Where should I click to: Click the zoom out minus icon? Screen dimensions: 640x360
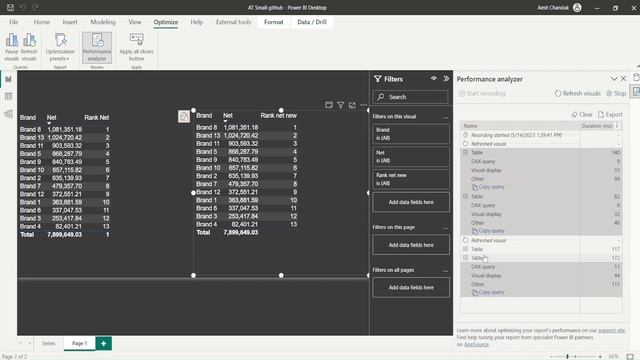click(551, 356)
